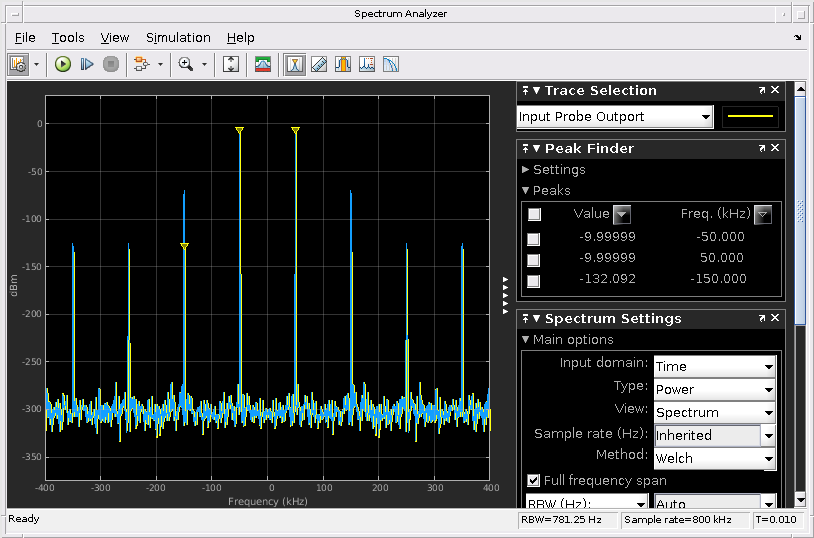The height and width of the screenshot is (538, 814).
Task: Close the Peak Finder panel
Action: (x=776, y=149)
